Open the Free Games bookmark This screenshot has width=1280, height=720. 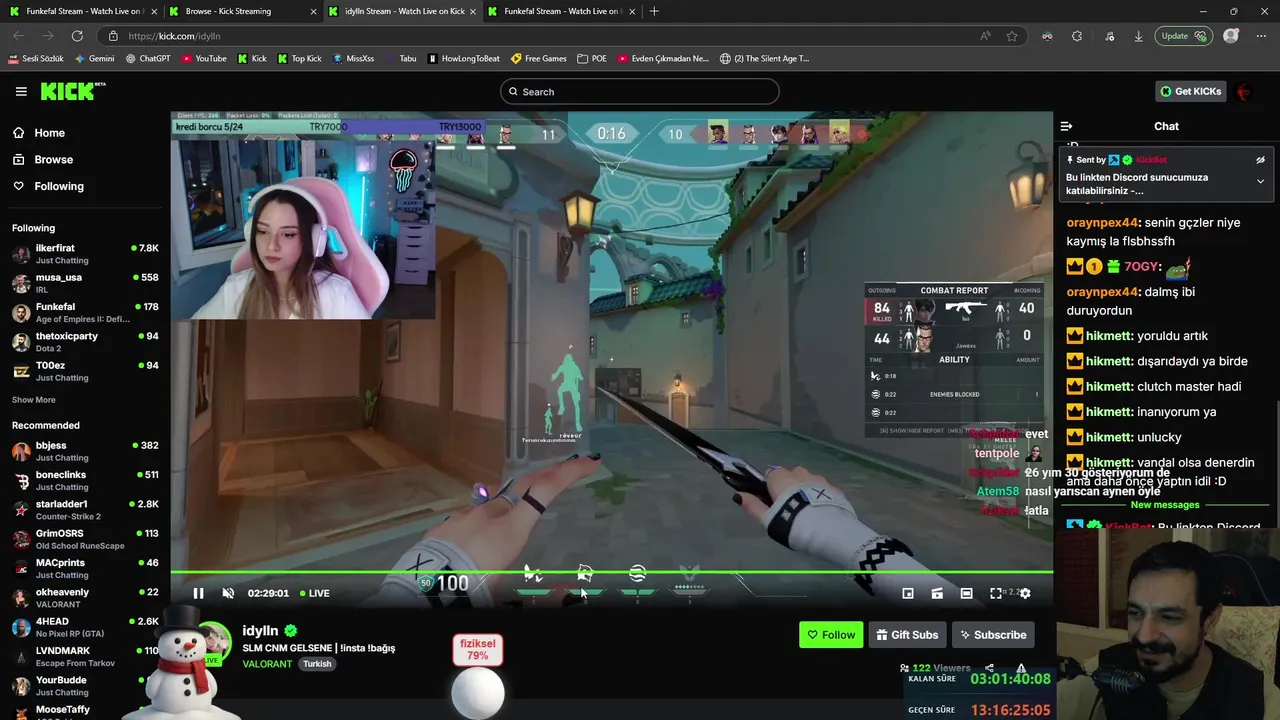tap(538, 58)
